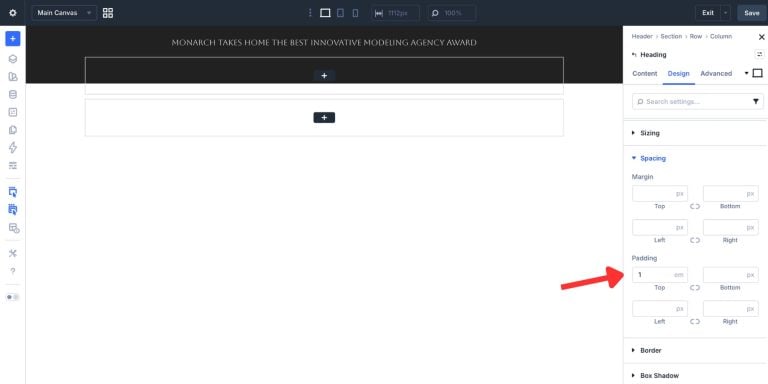This screenshot has width=768, height=384.
Task: Click the window with eye icon in sidebar
Action: pyautogui.click(x=13, y=228)
